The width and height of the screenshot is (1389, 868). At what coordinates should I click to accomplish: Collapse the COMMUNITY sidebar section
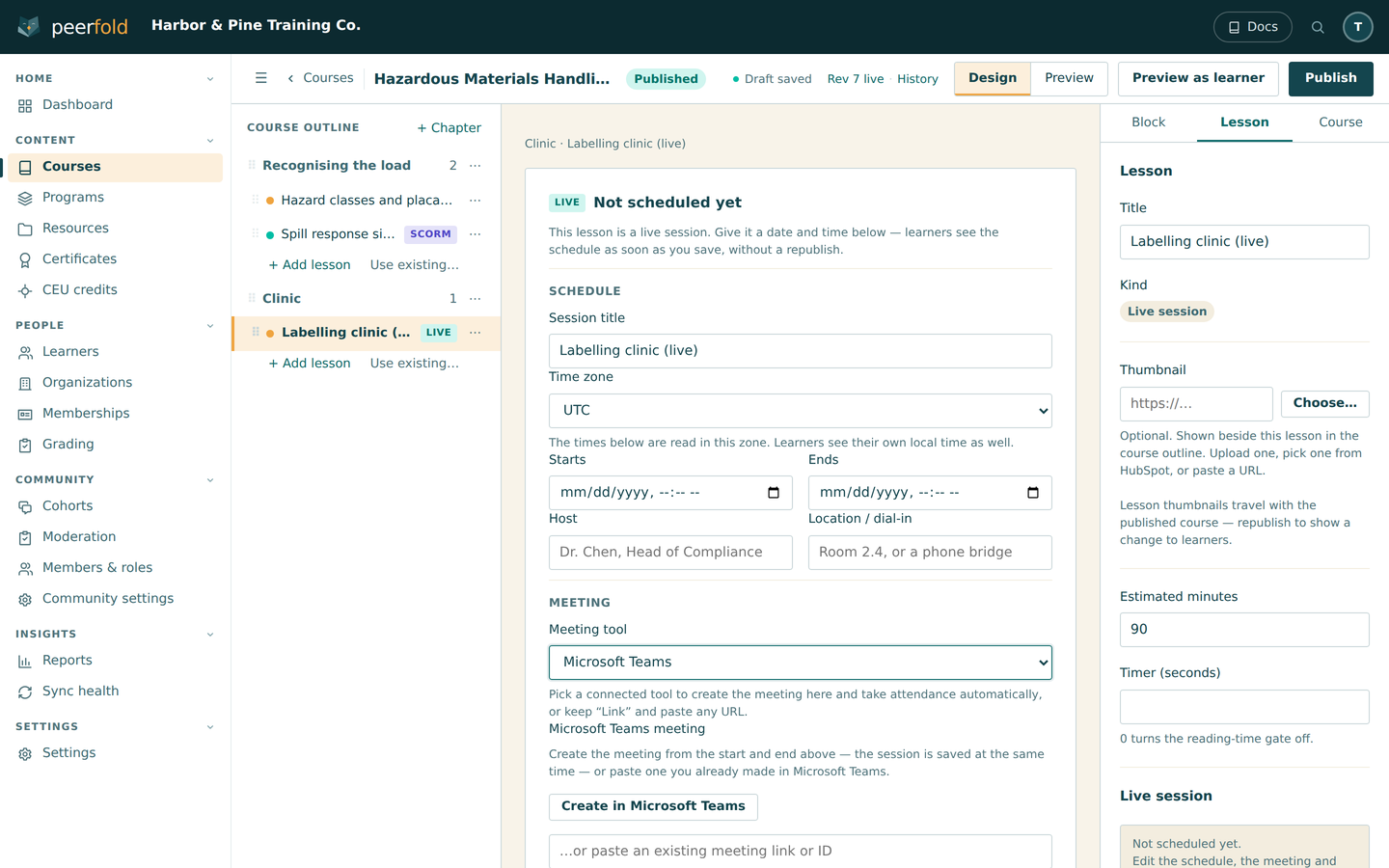click(x=210, y=480)
